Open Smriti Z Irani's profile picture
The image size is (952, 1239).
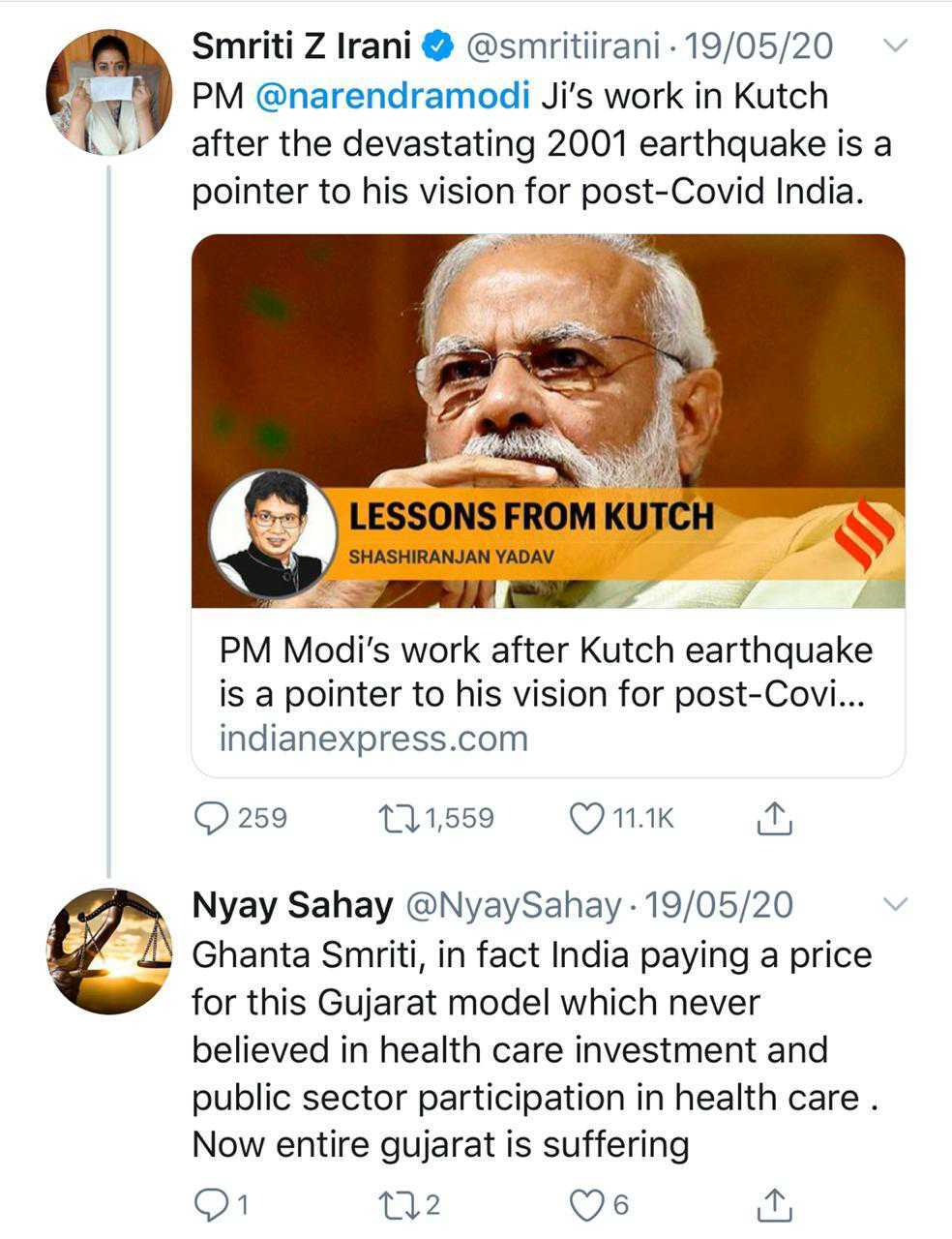(x=108, y=92)
